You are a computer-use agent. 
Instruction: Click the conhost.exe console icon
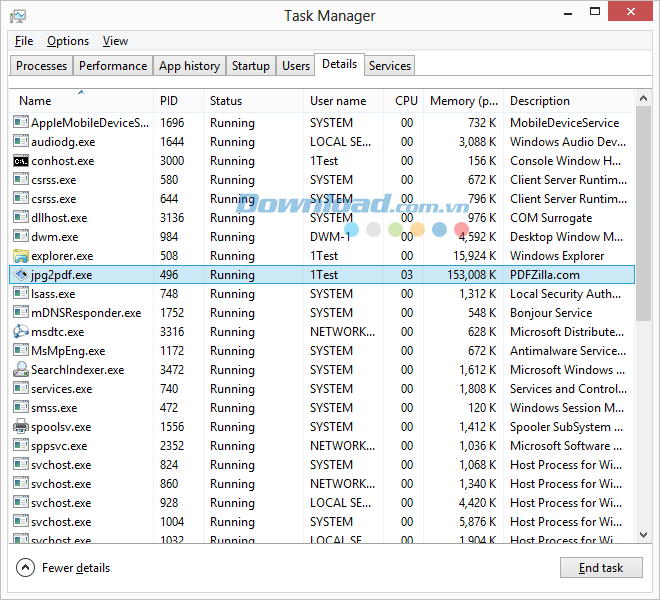coord(21,161)
